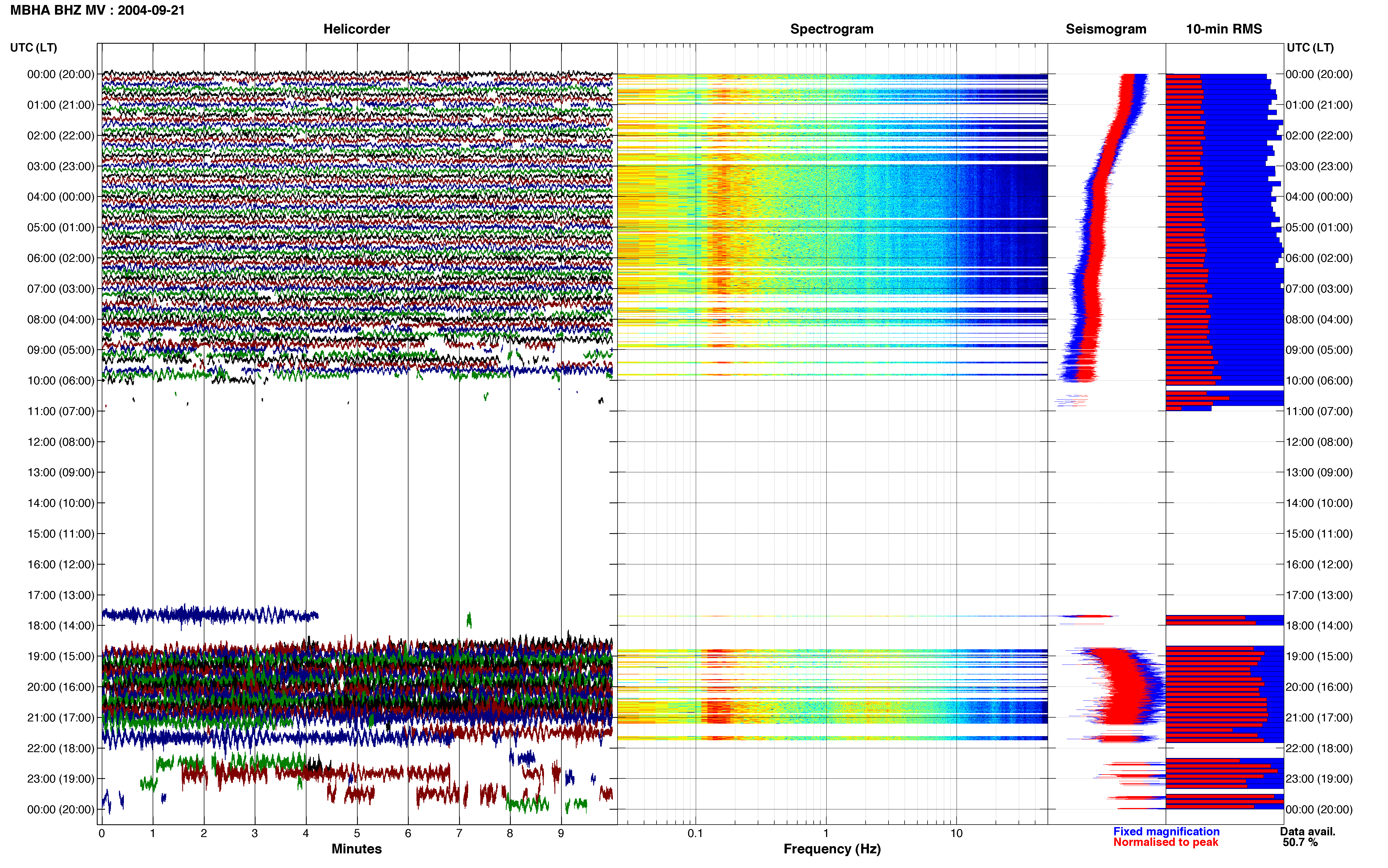
Task: Select the '50.7 %' data availability value
Action: (x=1300, y=843)
